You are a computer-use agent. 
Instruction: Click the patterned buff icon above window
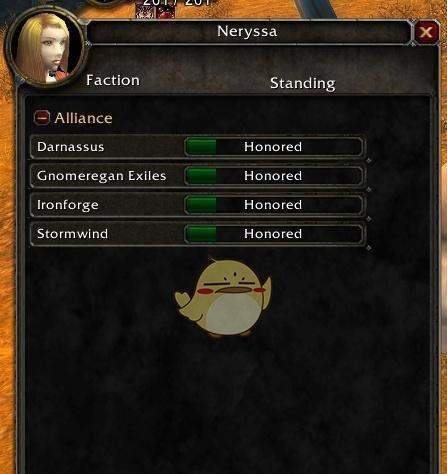click(145, 11)
